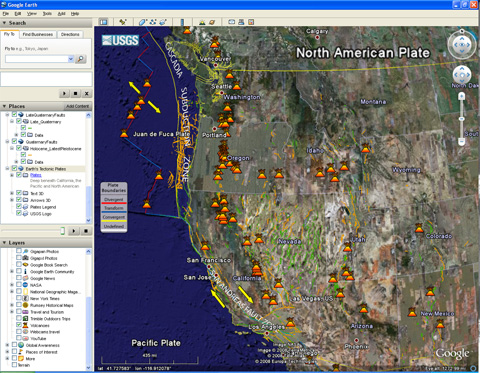This screenshot has width=480, height=373.
Task: Click the Places opacity slider handle
Action: coord(62,231)
